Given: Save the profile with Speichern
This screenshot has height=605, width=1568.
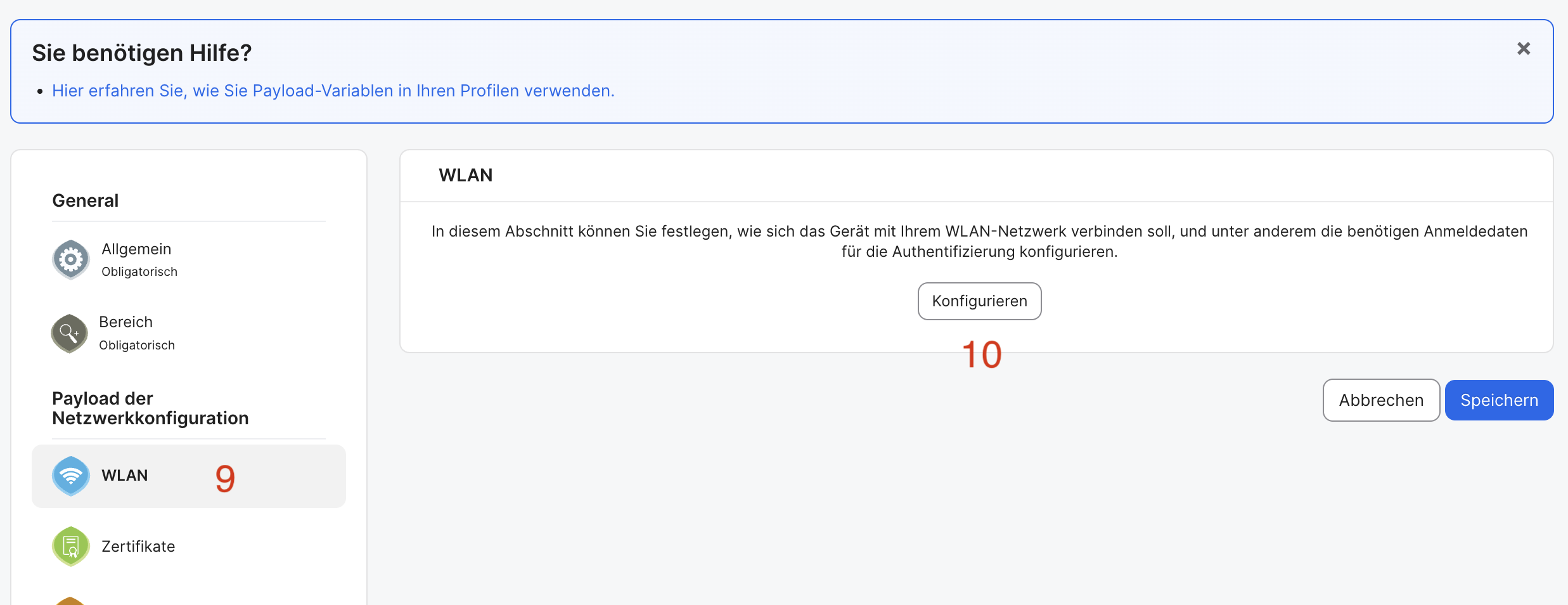Looking at the screenshot, I should [1499, 400].
